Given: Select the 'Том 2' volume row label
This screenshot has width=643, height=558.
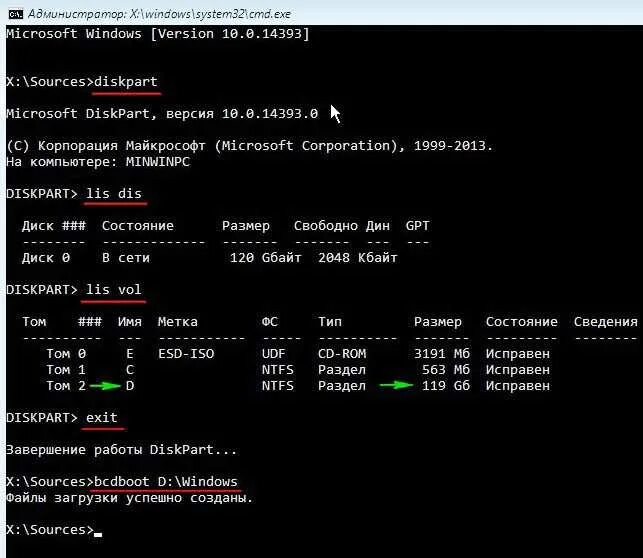Looking at the screenshot, I should coord(66,386).
